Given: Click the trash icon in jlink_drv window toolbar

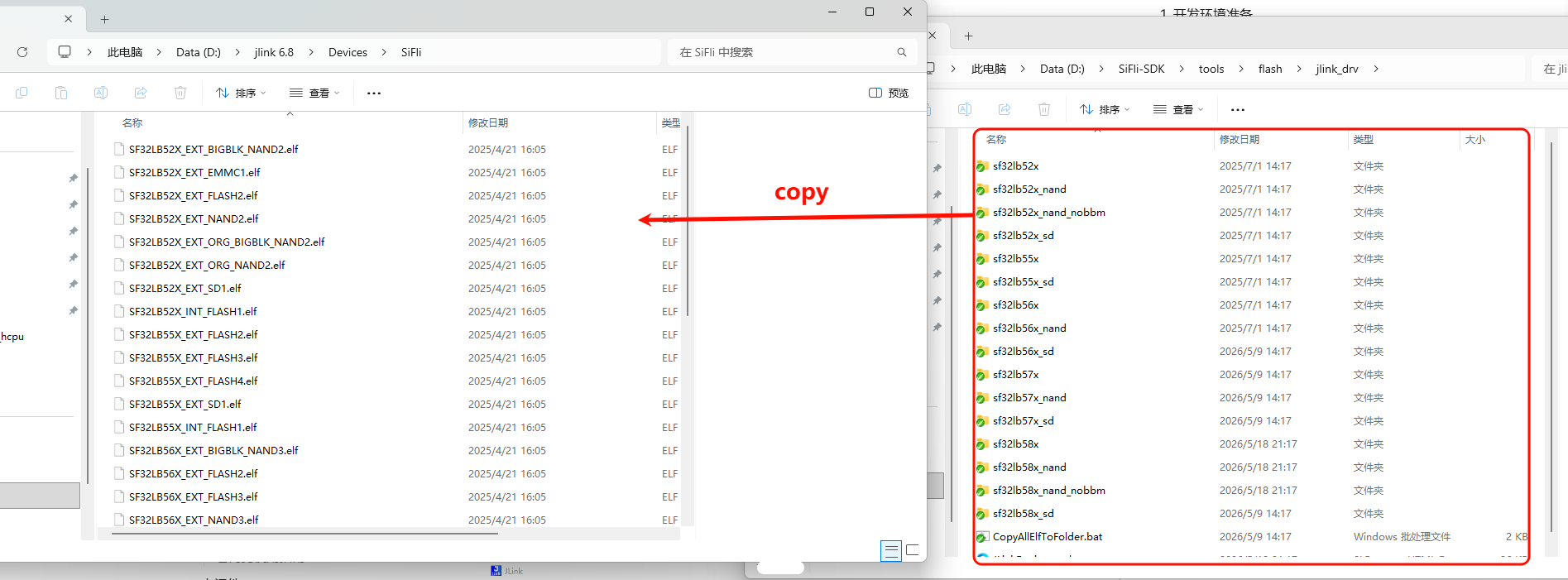Looking at the screenshot, I should tap(1044, 109).
